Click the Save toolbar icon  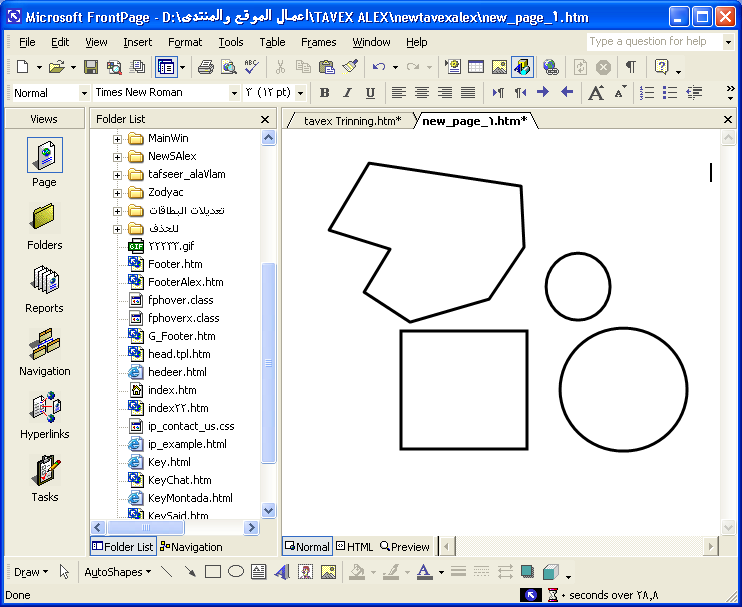(x=91, y=67)
